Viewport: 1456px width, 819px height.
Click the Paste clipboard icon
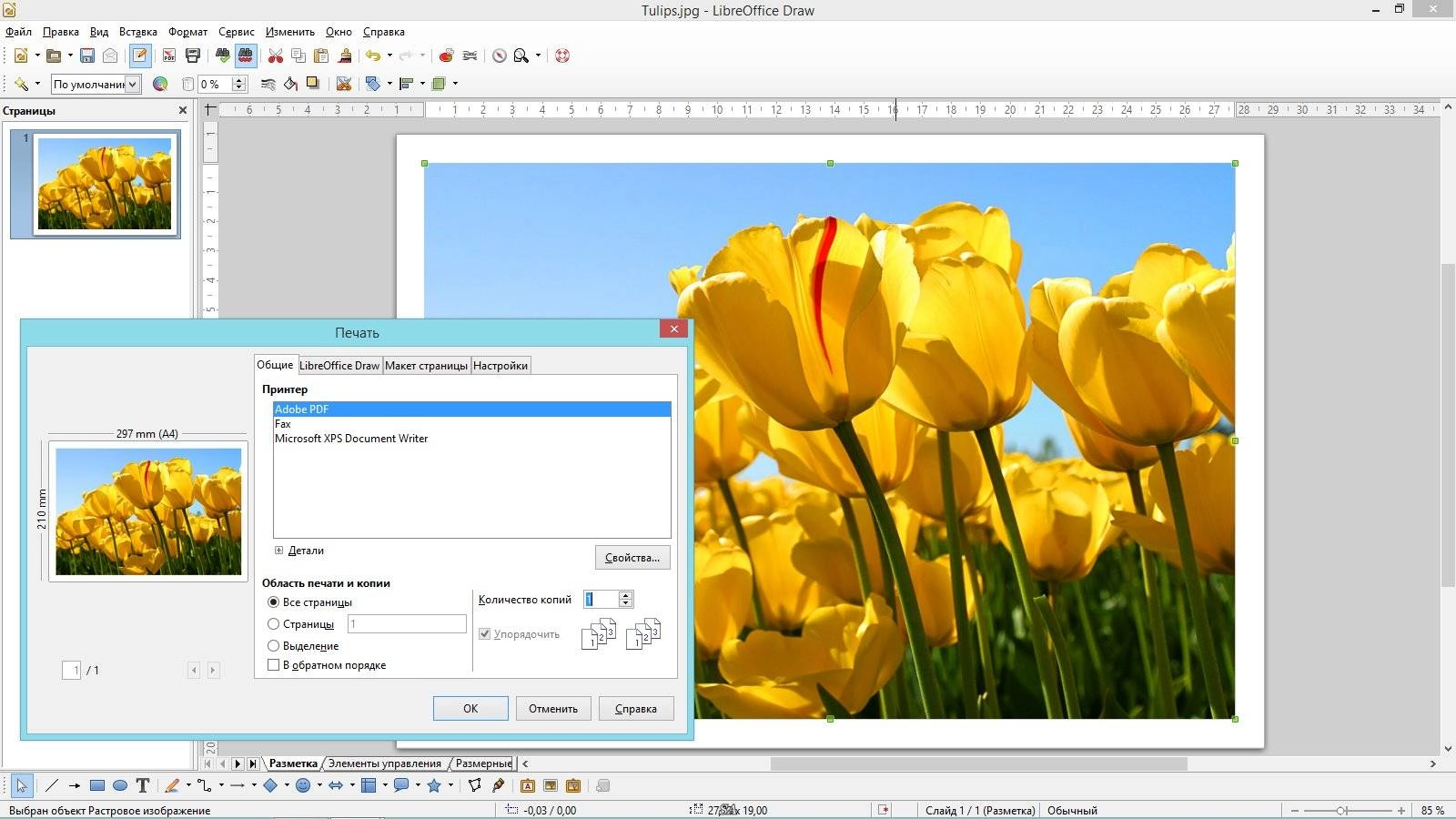(x=321, y=56)
